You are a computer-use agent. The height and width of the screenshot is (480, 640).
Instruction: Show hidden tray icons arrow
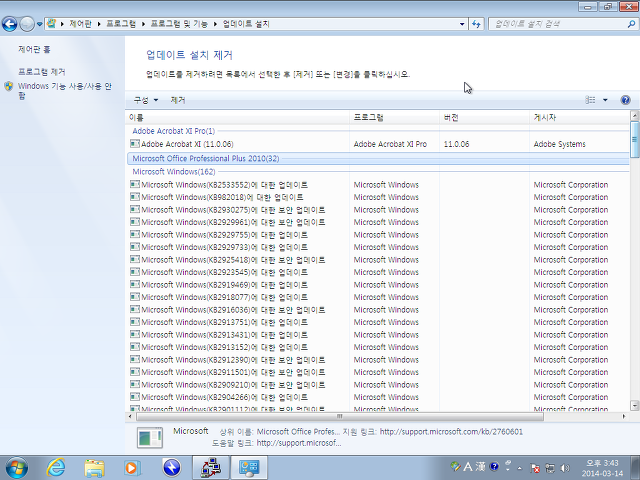[x=520, y=468]
